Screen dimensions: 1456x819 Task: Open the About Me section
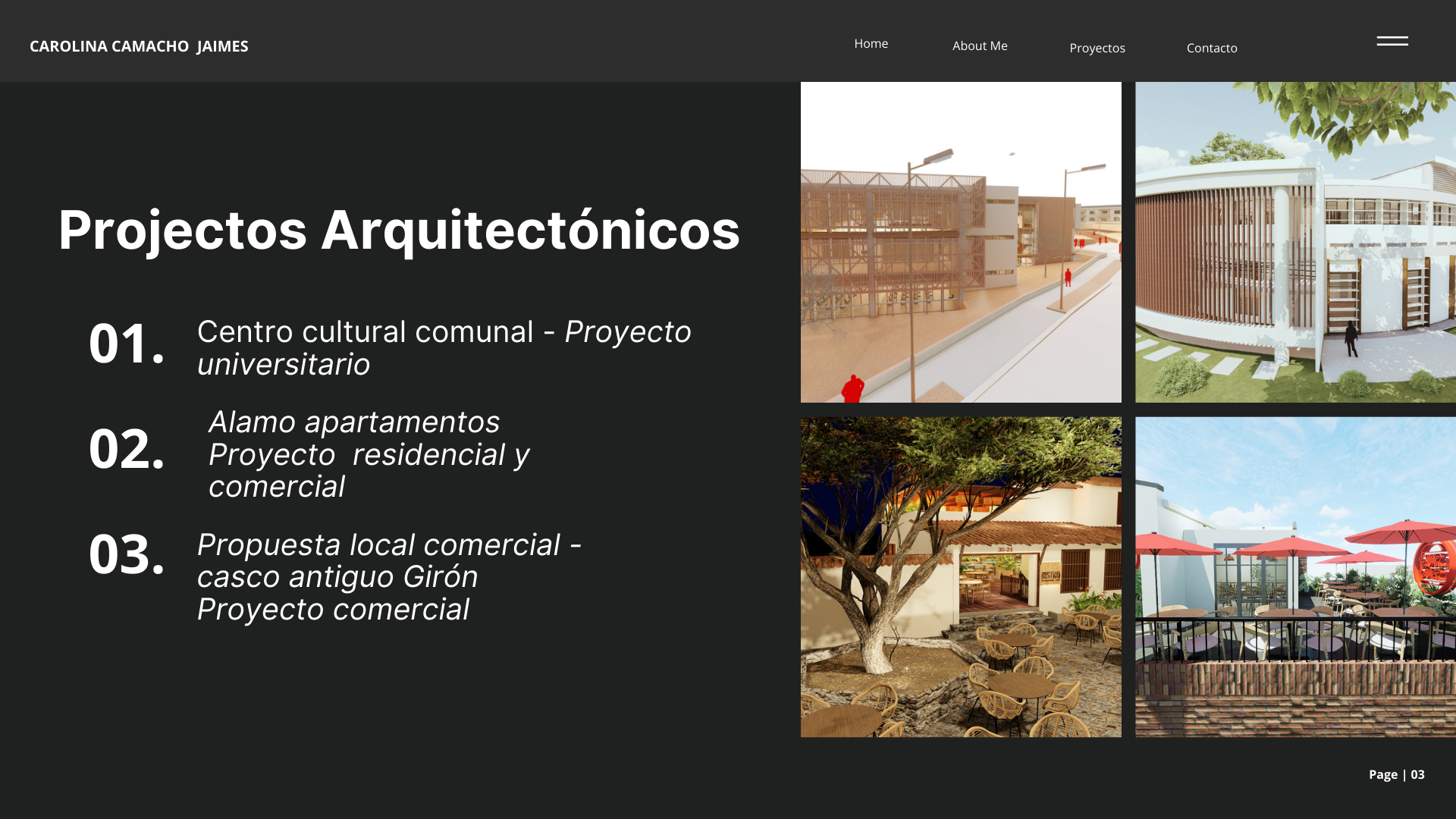pyautogui.click(x=979, y=45)
